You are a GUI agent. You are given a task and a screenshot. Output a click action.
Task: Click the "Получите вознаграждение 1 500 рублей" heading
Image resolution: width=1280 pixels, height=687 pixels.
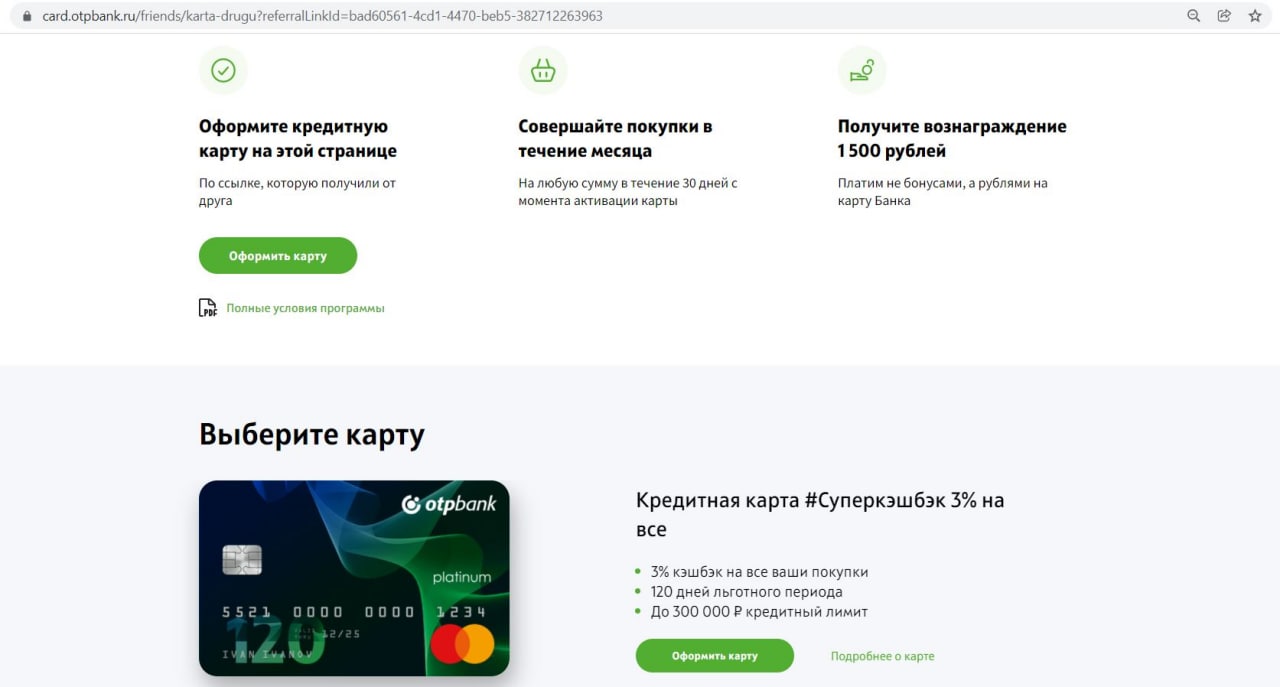952,139
